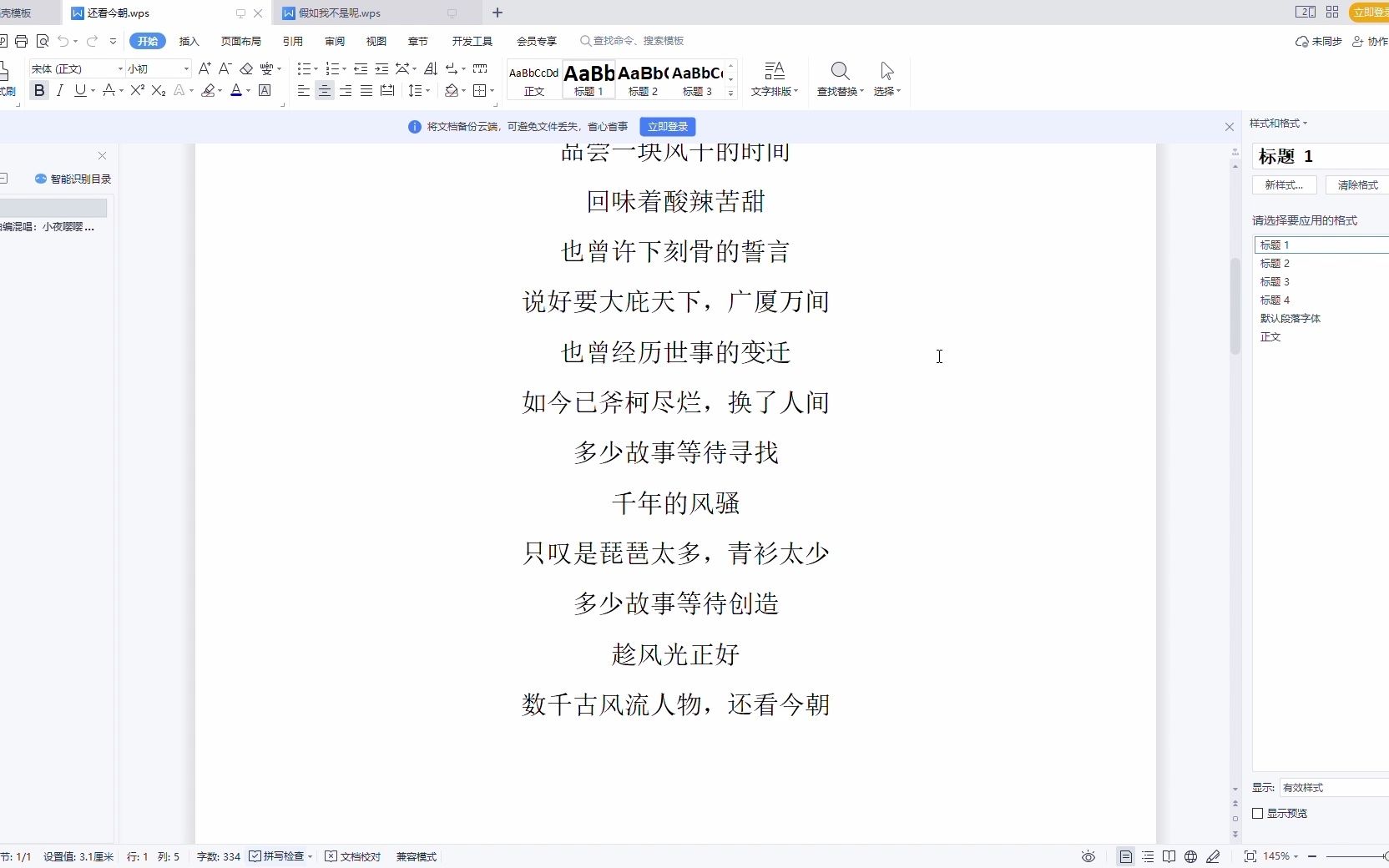Open the 显示 有效样式 combo box
The width and height of the screenshot is (1389, 868).
coord(1334,787)
